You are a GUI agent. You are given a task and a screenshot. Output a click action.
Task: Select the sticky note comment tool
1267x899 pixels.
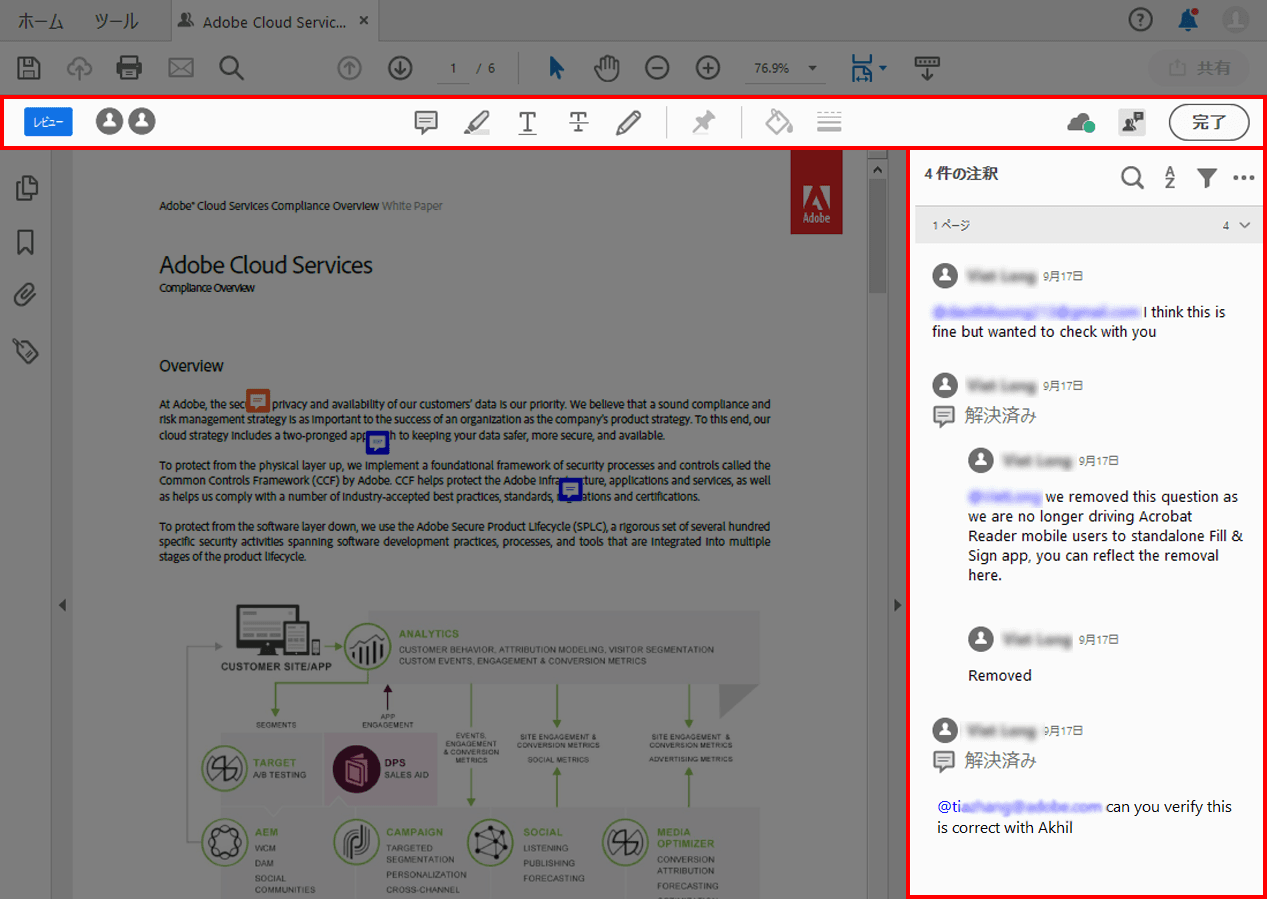(425, 122)
